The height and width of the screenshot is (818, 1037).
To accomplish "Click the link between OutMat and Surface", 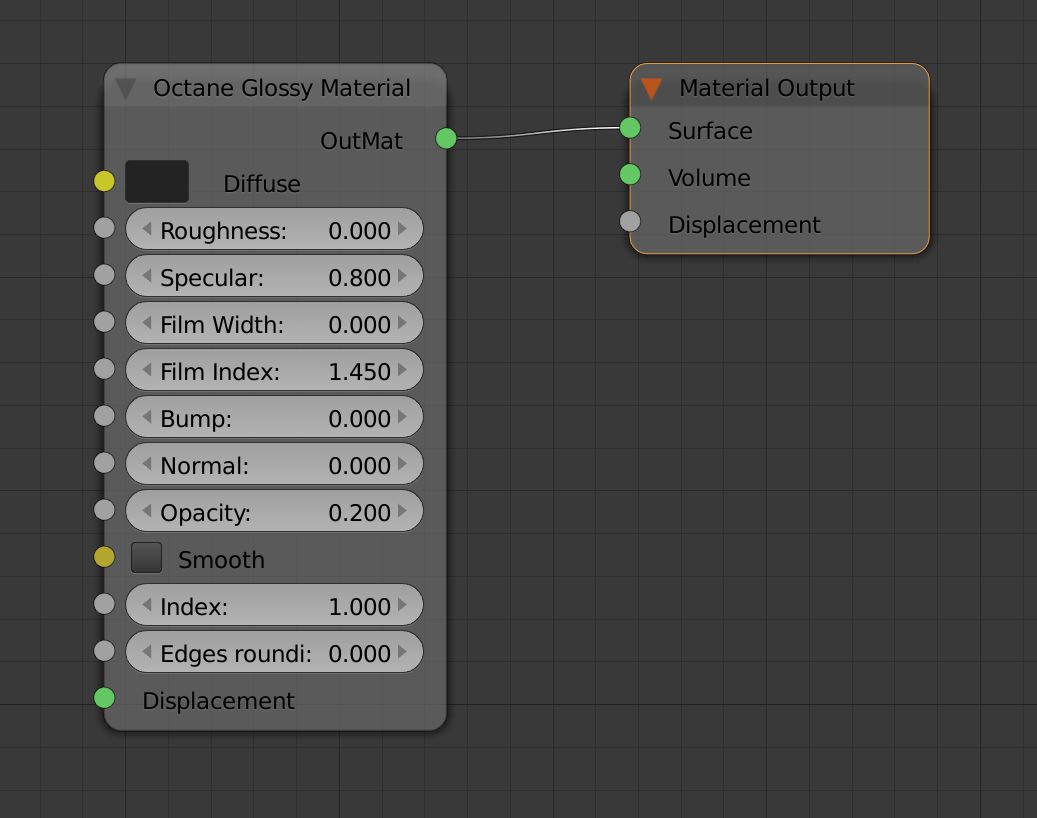I will [538, 132].
